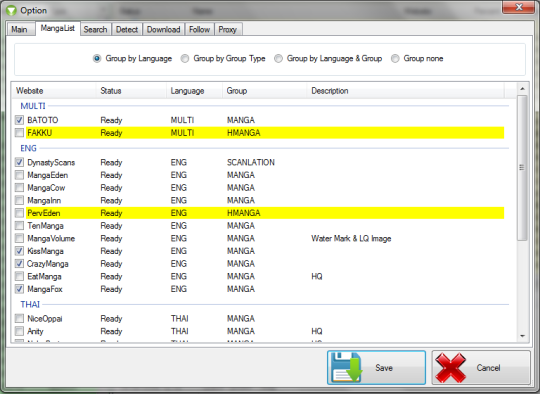540x394 pixels.
Task: Enable the TenManga checkbox
Action: point(19,226)
